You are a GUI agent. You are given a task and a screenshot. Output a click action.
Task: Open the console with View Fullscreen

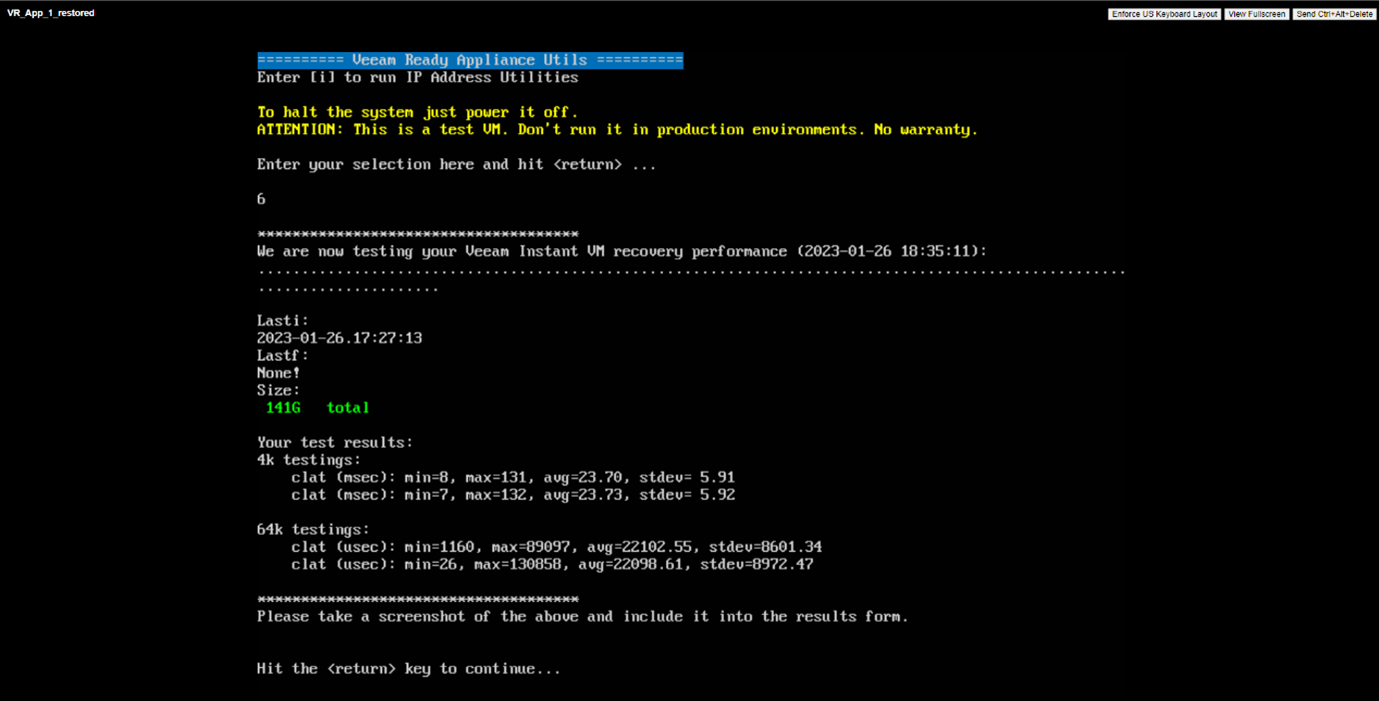click(1256, 14)
